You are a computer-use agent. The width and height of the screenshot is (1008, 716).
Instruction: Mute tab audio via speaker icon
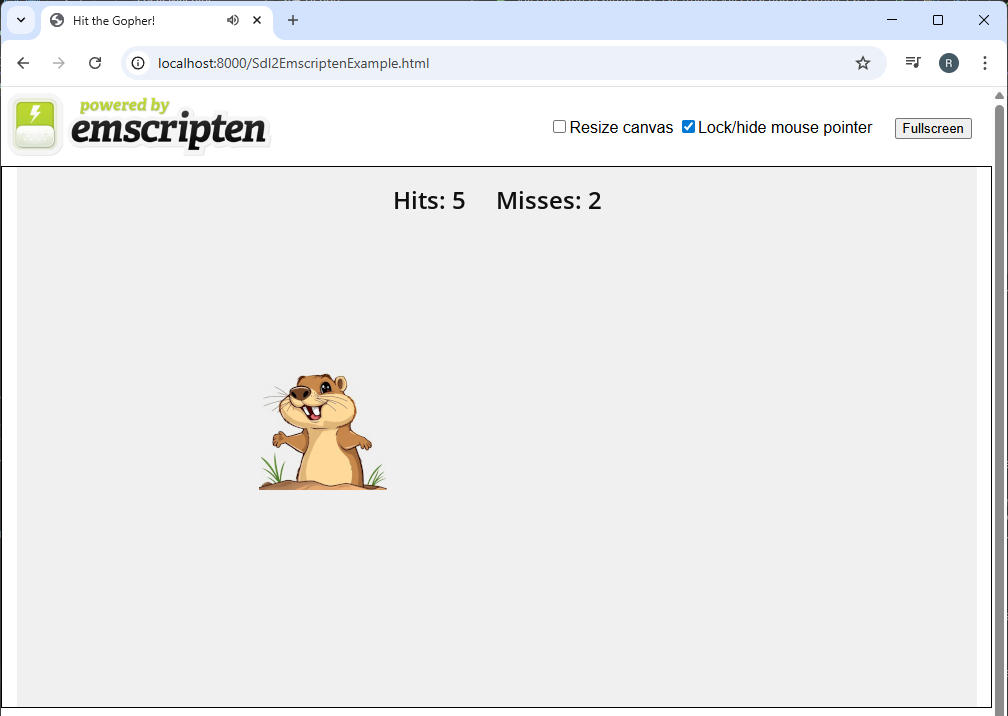click(233, 20)
